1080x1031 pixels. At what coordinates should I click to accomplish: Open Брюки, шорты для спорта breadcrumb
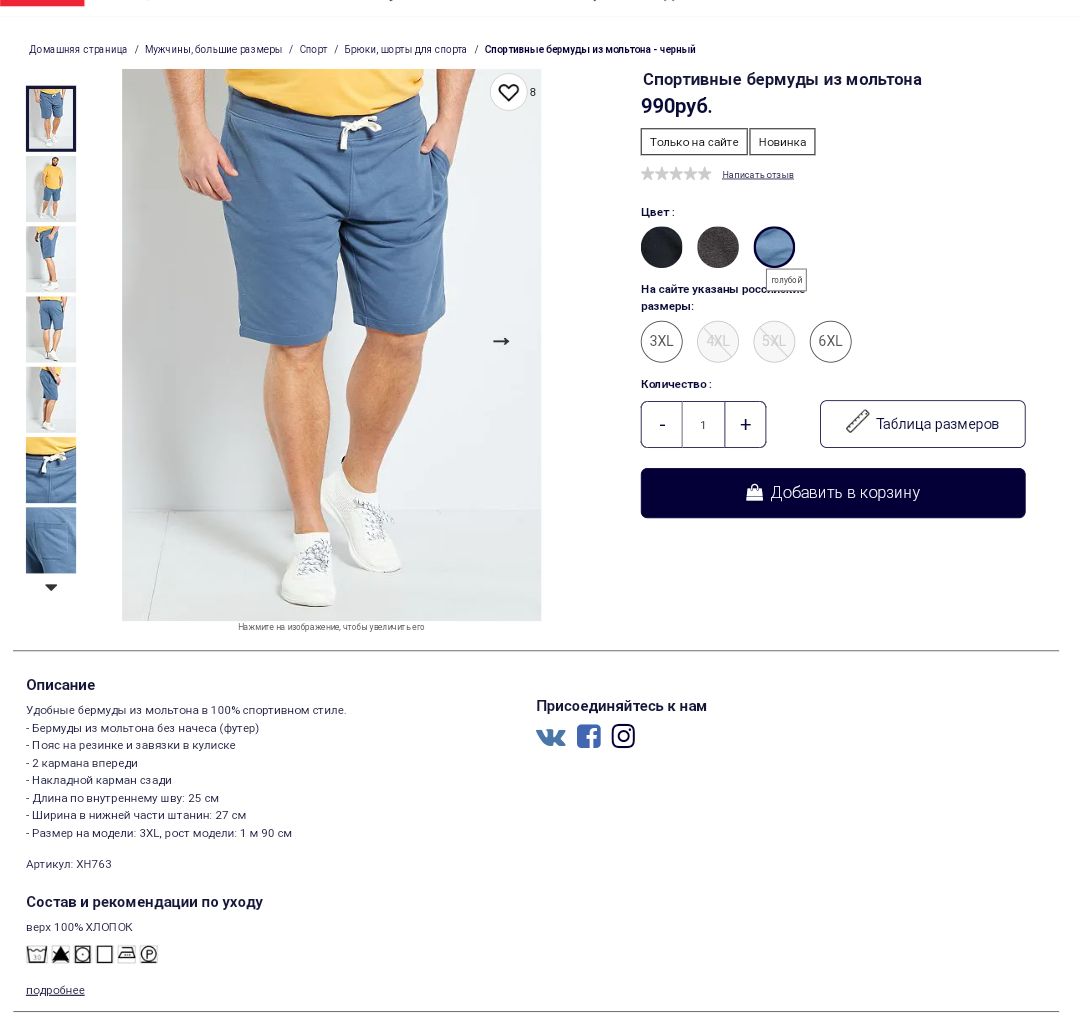click(x=405, y=50)
